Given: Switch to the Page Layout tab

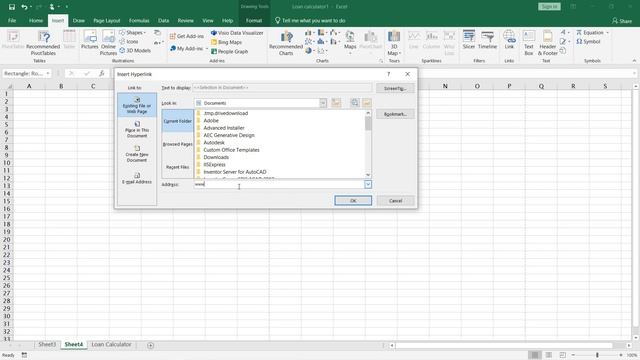Looking at the screenshot, I should tap(107, 20).
